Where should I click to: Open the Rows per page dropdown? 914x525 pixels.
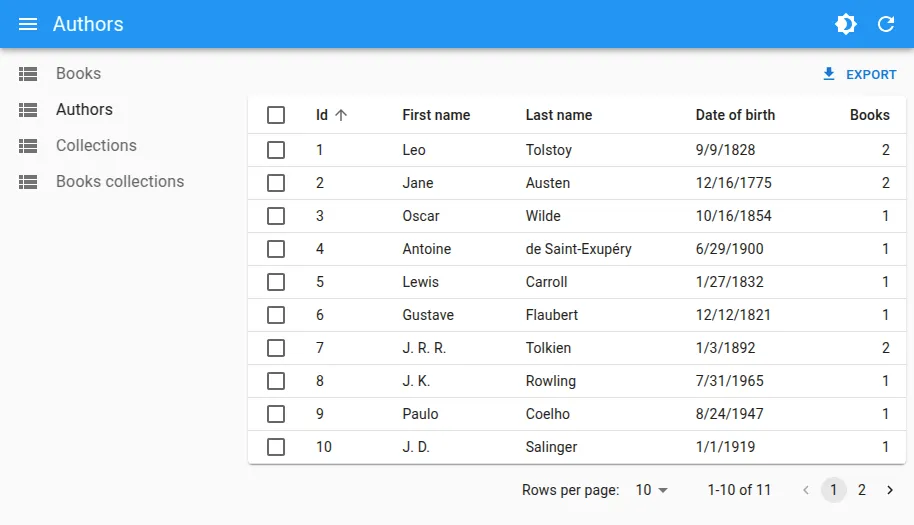click(651, 490)
